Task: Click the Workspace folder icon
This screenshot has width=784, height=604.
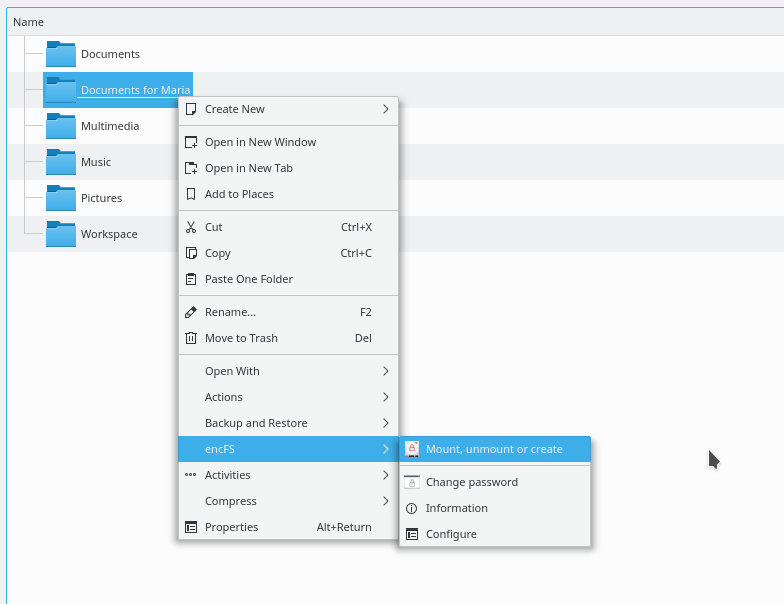Action: click(x=60, y=234)
